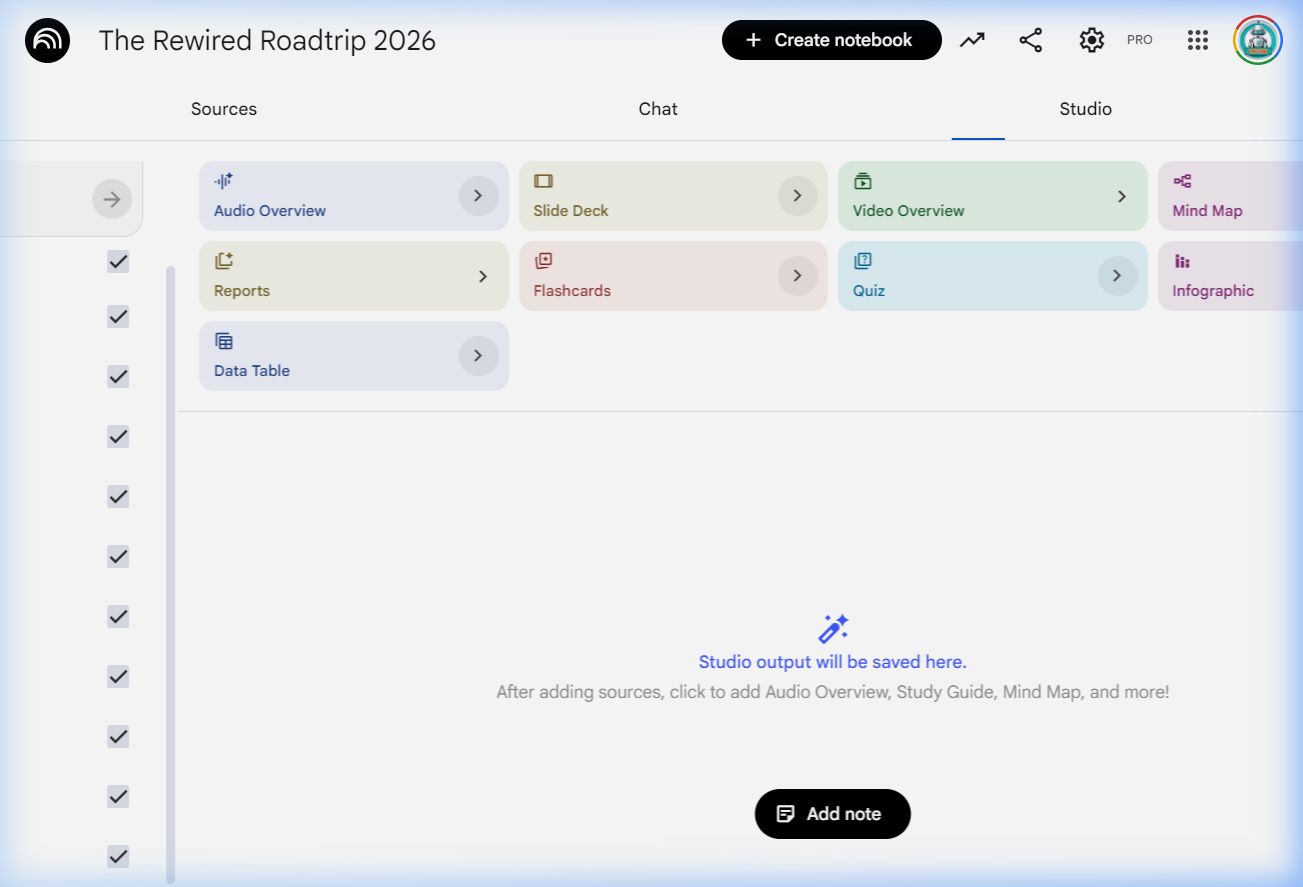Switch to the Chat tab
Screen dimensions: 1303x887
pos(658,109)
